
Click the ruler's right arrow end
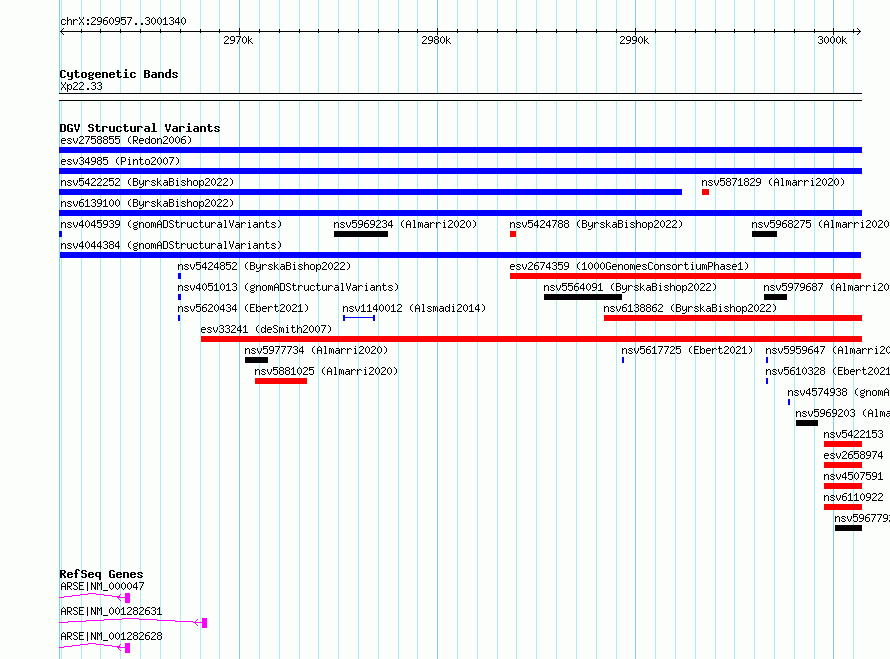click(858, 32)
